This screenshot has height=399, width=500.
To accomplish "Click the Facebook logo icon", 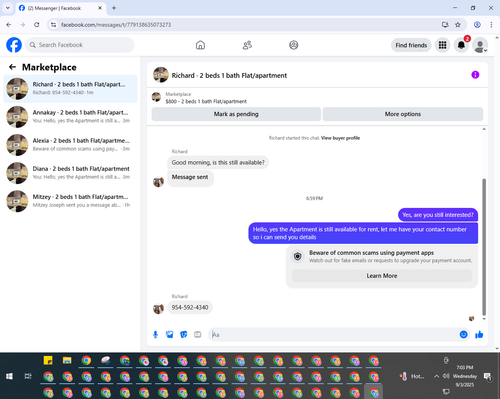I will 14,45.
